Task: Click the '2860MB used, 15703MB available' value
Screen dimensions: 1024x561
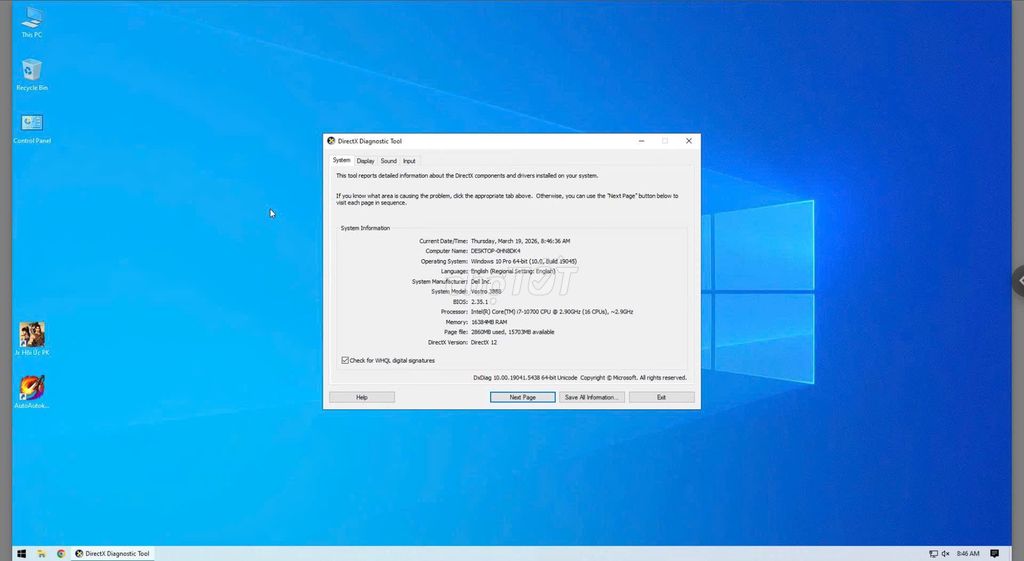Action: pyautogui.click(x=513, y=332)
